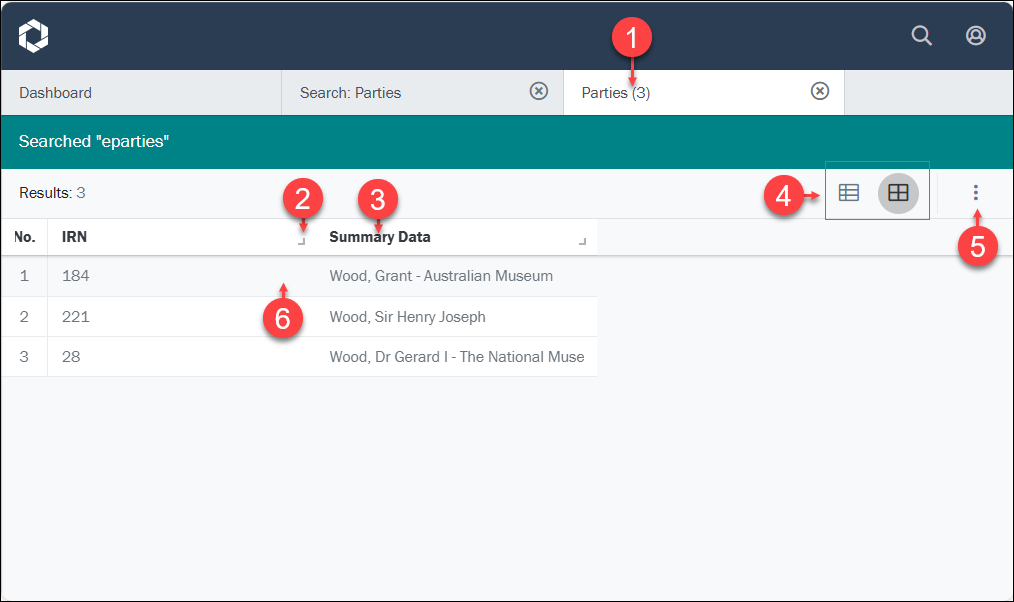Sort by the Summary Data column header
Viewport: 1014px width, 602px height.
(380, 238)
